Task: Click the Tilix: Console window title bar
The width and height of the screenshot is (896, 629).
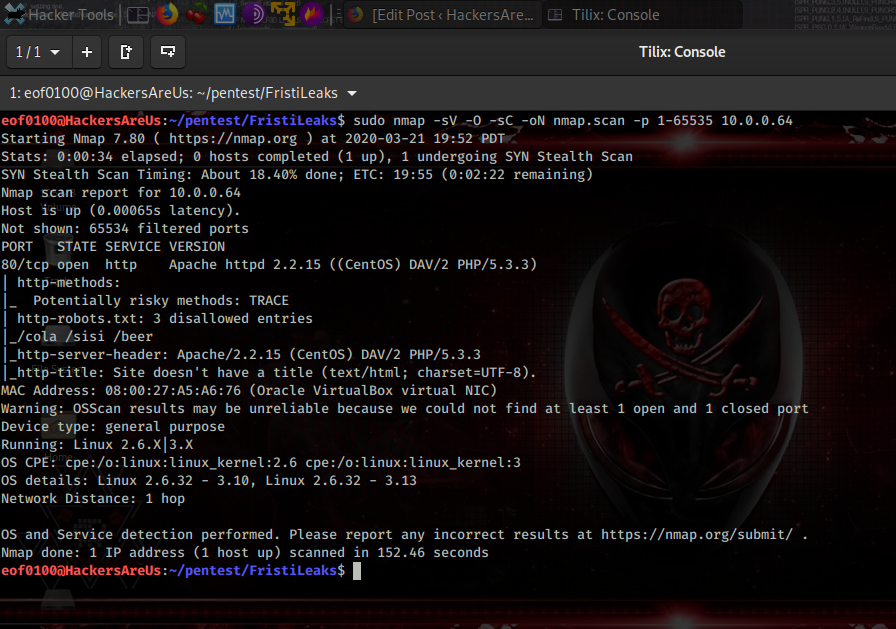Action: (x=682, y=52)
